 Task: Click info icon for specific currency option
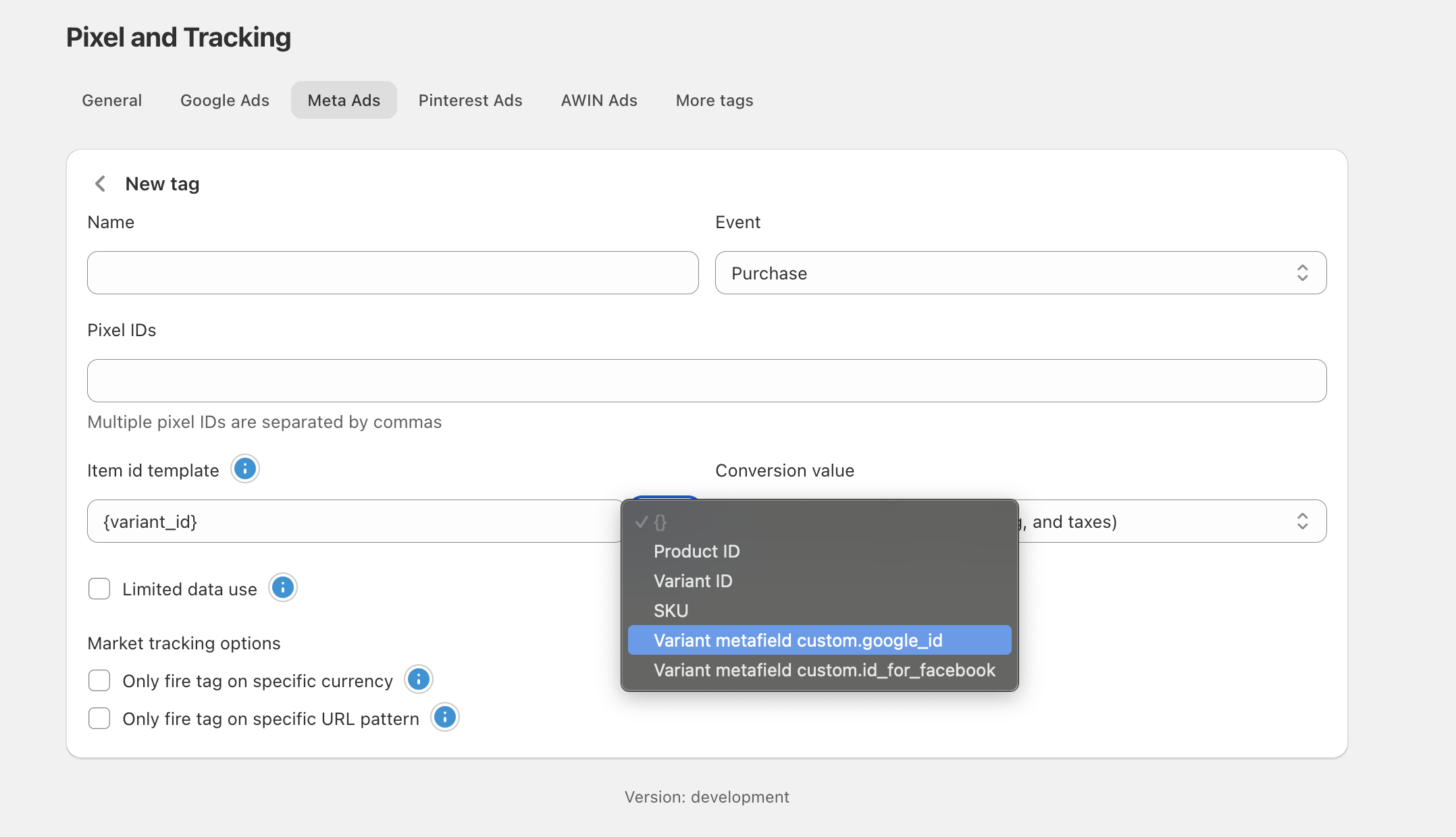coord(419,679)
